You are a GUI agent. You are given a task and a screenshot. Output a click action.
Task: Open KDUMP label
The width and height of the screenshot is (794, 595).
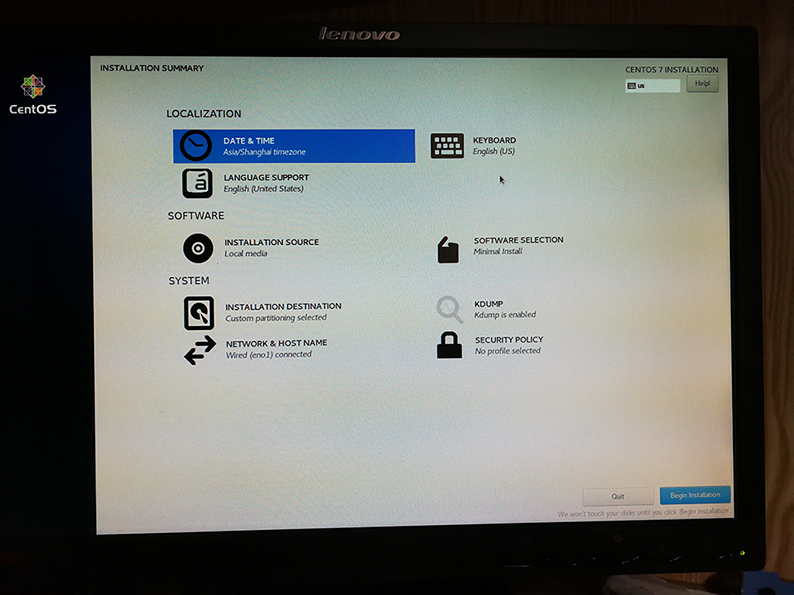489,304
